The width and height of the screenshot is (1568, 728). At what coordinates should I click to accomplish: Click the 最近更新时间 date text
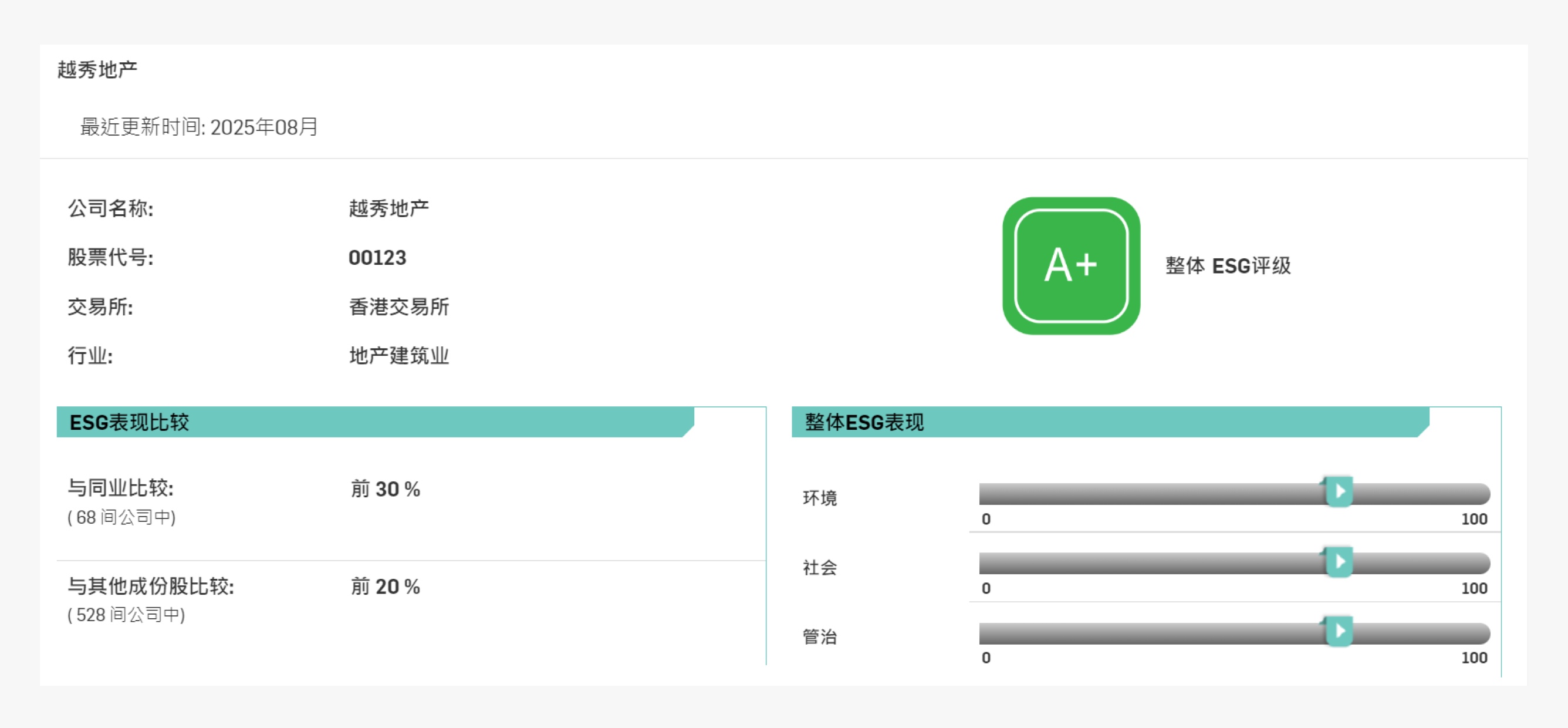199,127
